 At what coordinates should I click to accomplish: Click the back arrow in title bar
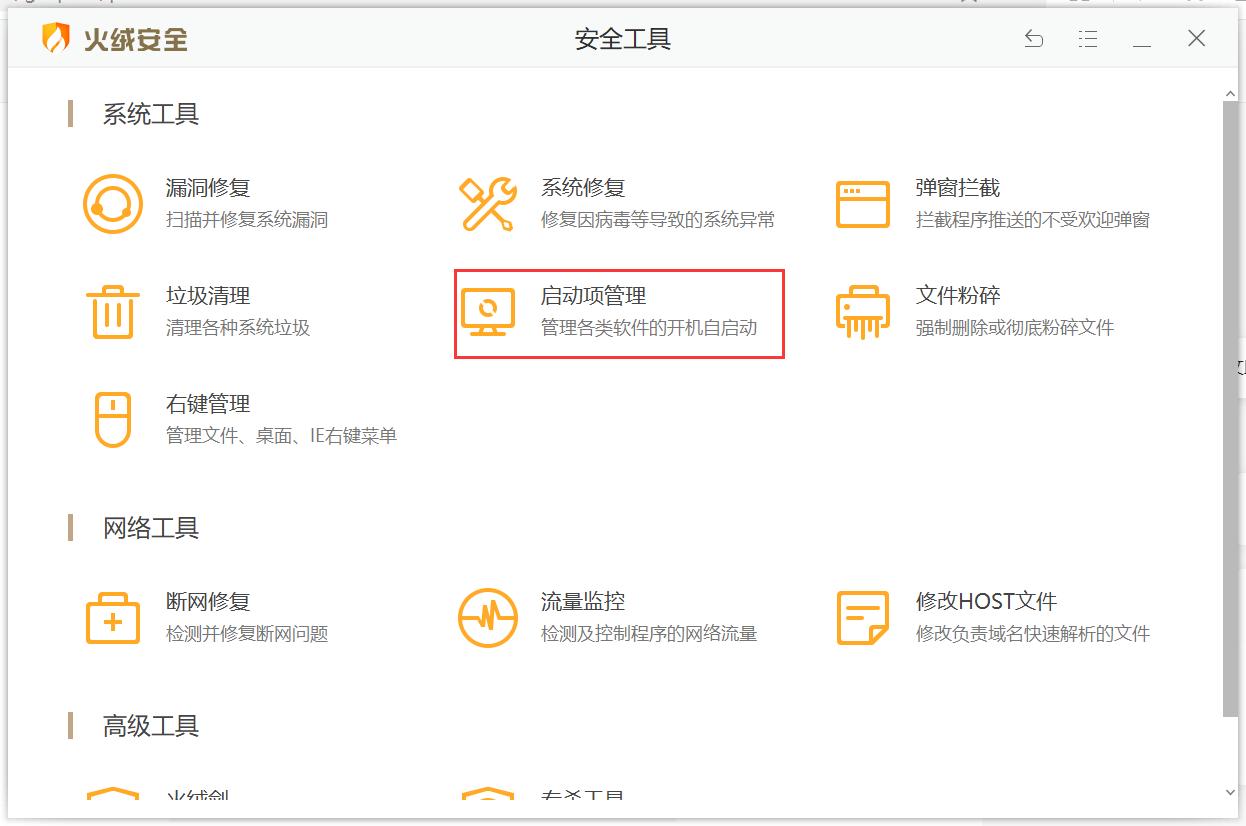click(1034, 38)
